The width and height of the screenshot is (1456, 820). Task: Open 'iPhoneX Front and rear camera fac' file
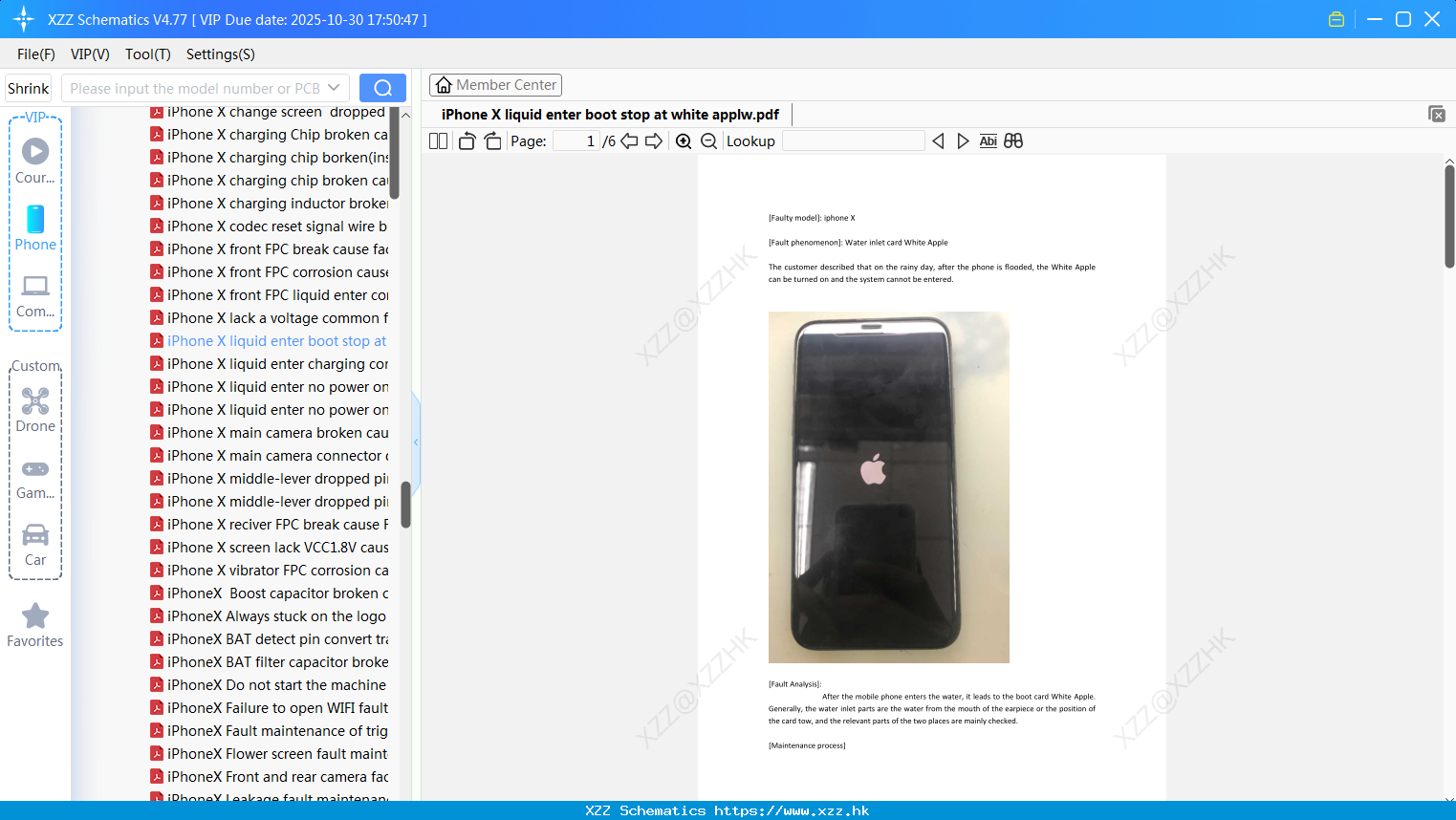[270, 777]
